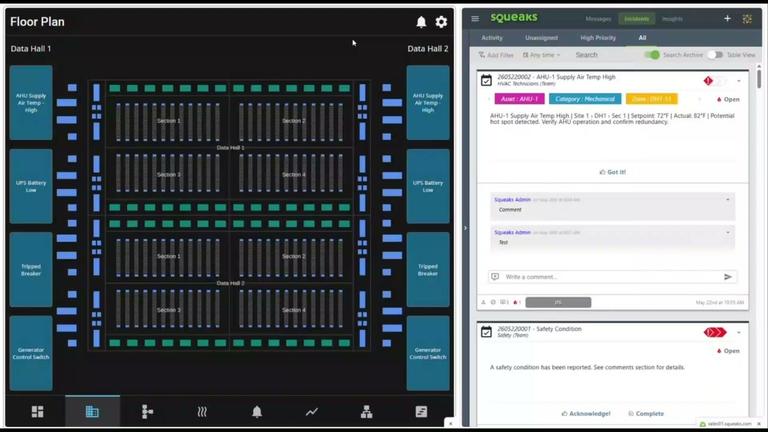Open the network hierarchy icon in bottom navigation
This screenshot has height=432, width=768.
coord(366,411)
